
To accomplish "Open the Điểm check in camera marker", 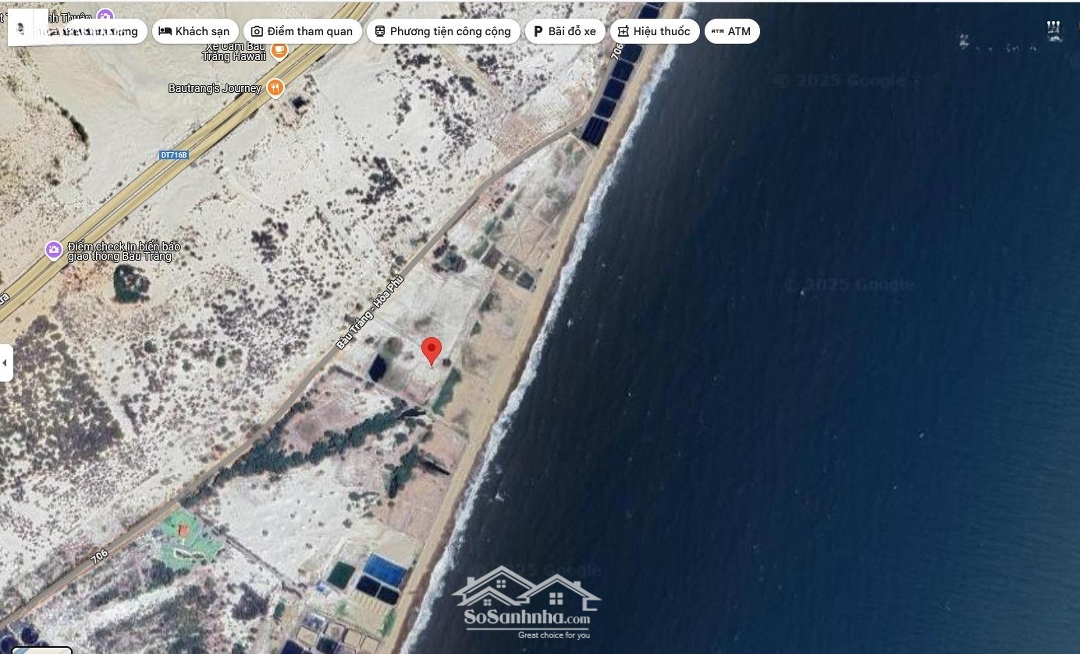I will coord(54,250).
